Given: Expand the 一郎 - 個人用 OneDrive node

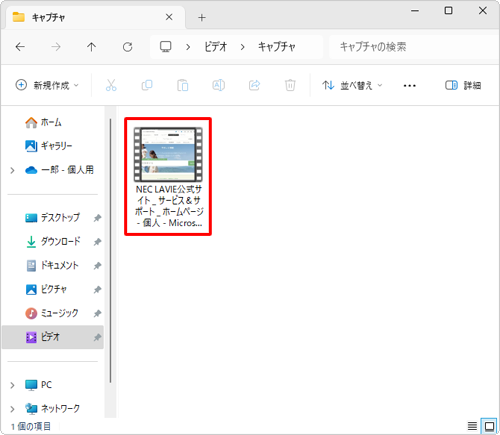Looking at the screenshot, I should [x=12, y=170].
